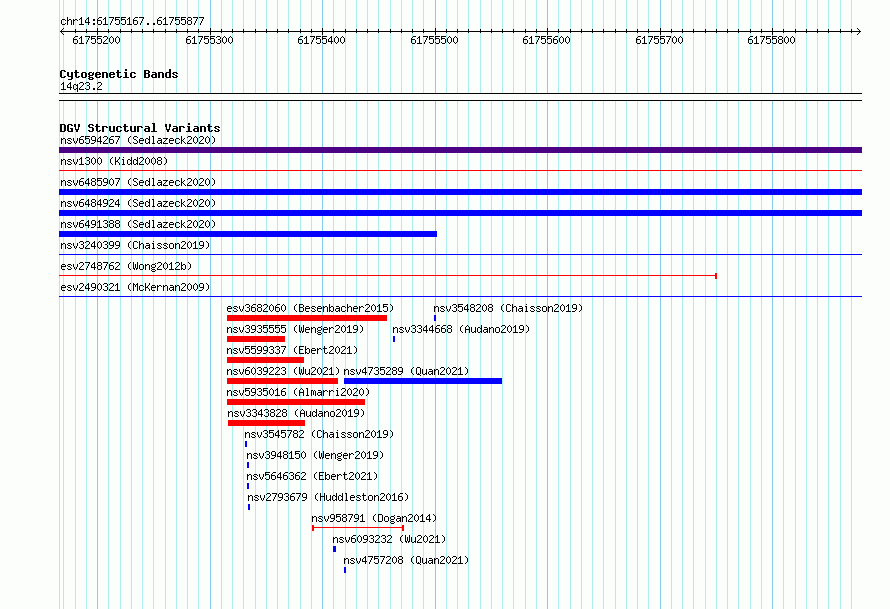Open the nsv3935555 (Wenger2019) label

click(295, 329)
